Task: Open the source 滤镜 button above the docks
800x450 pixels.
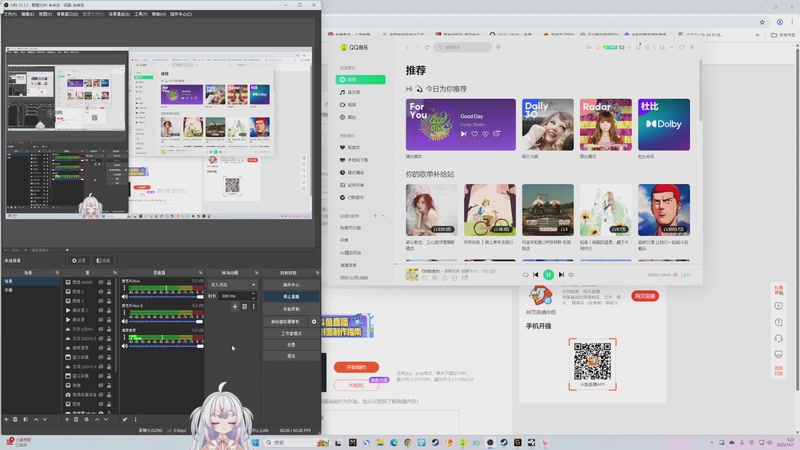Action: click(x=103, y=260)
